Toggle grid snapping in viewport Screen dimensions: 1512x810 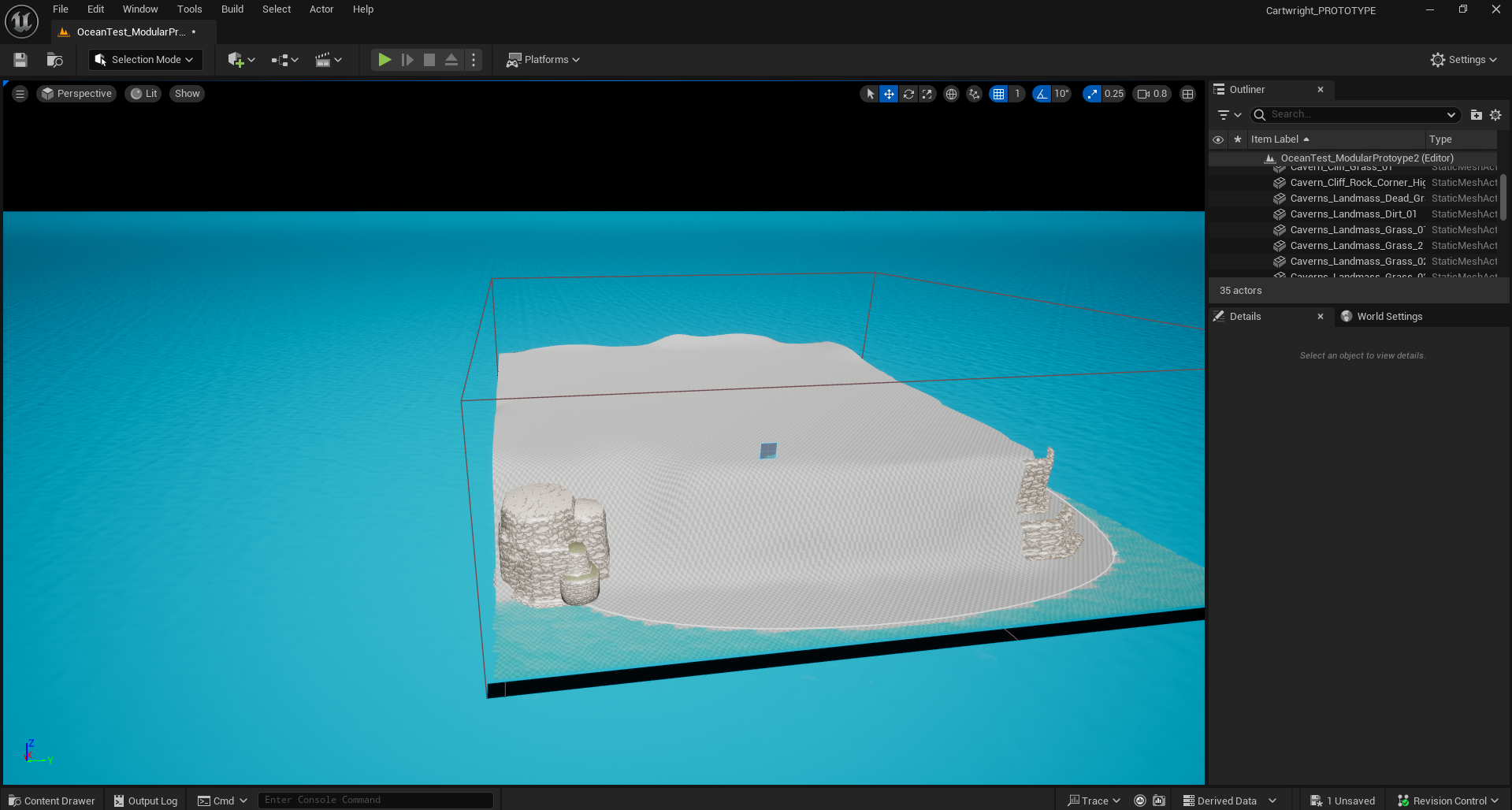tap(999, 94)
